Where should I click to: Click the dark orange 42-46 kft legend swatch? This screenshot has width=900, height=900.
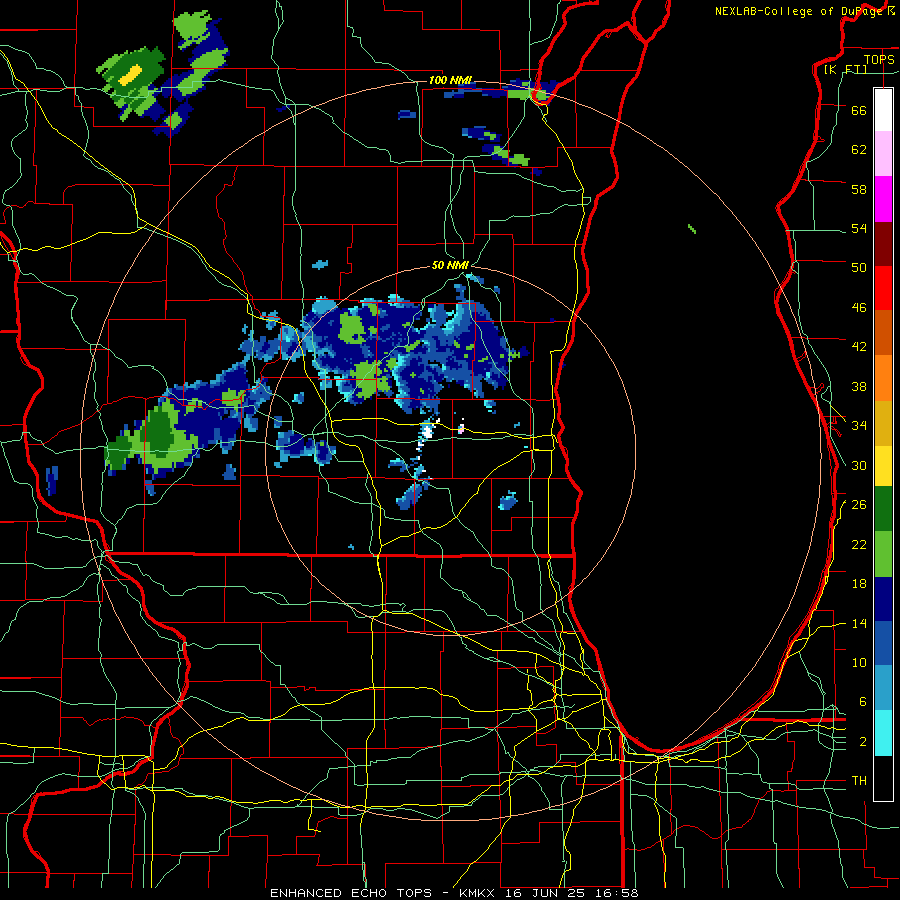pos(883,332)
